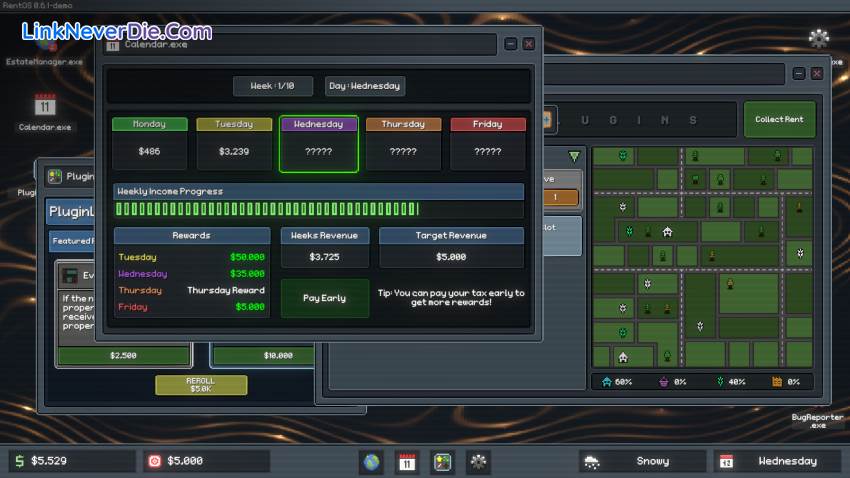Open the settings gear in the taskbar
Viewport: 850px width, 478px height.
pyautogui.click(x=479, y=461)
